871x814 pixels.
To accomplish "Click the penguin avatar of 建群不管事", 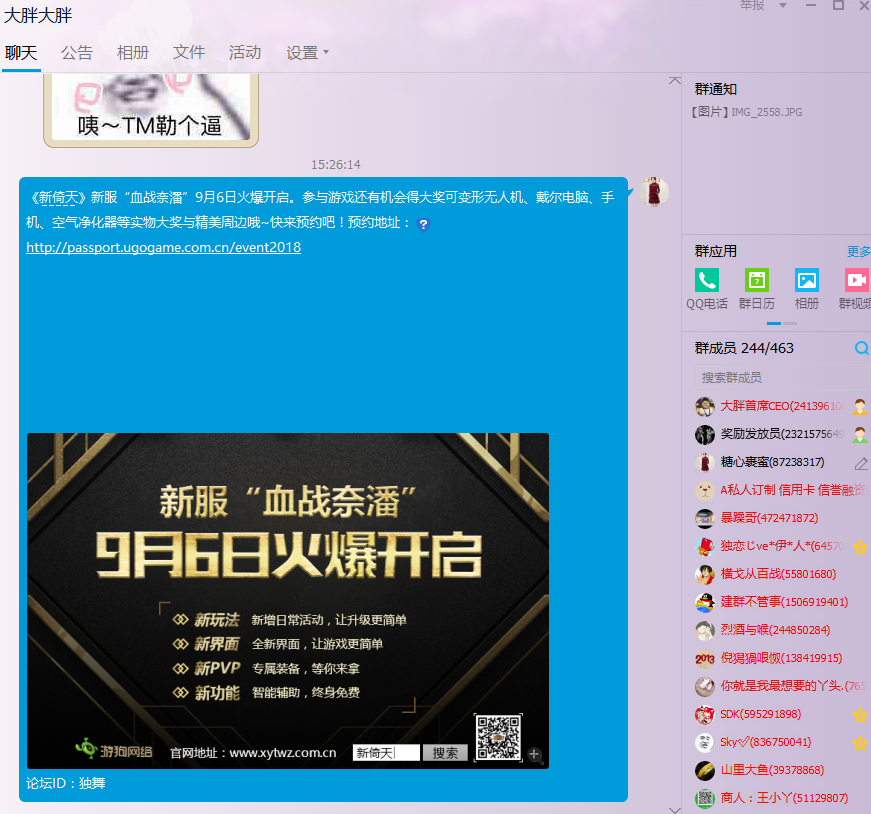I will pyautogui.click(x=705, y=602).
